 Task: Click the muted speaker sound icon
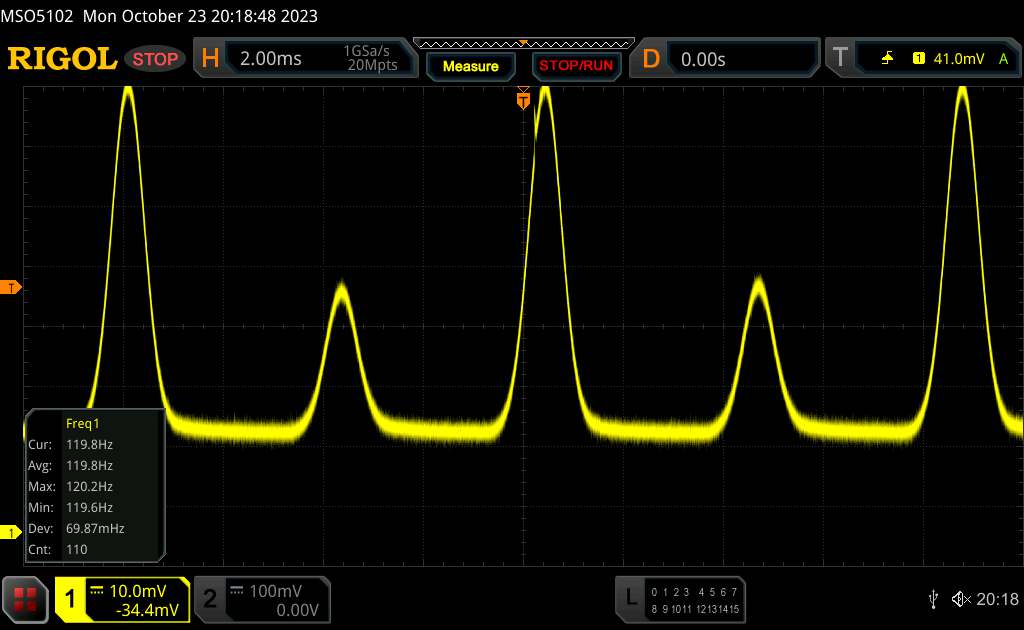[x=961, y=599]
